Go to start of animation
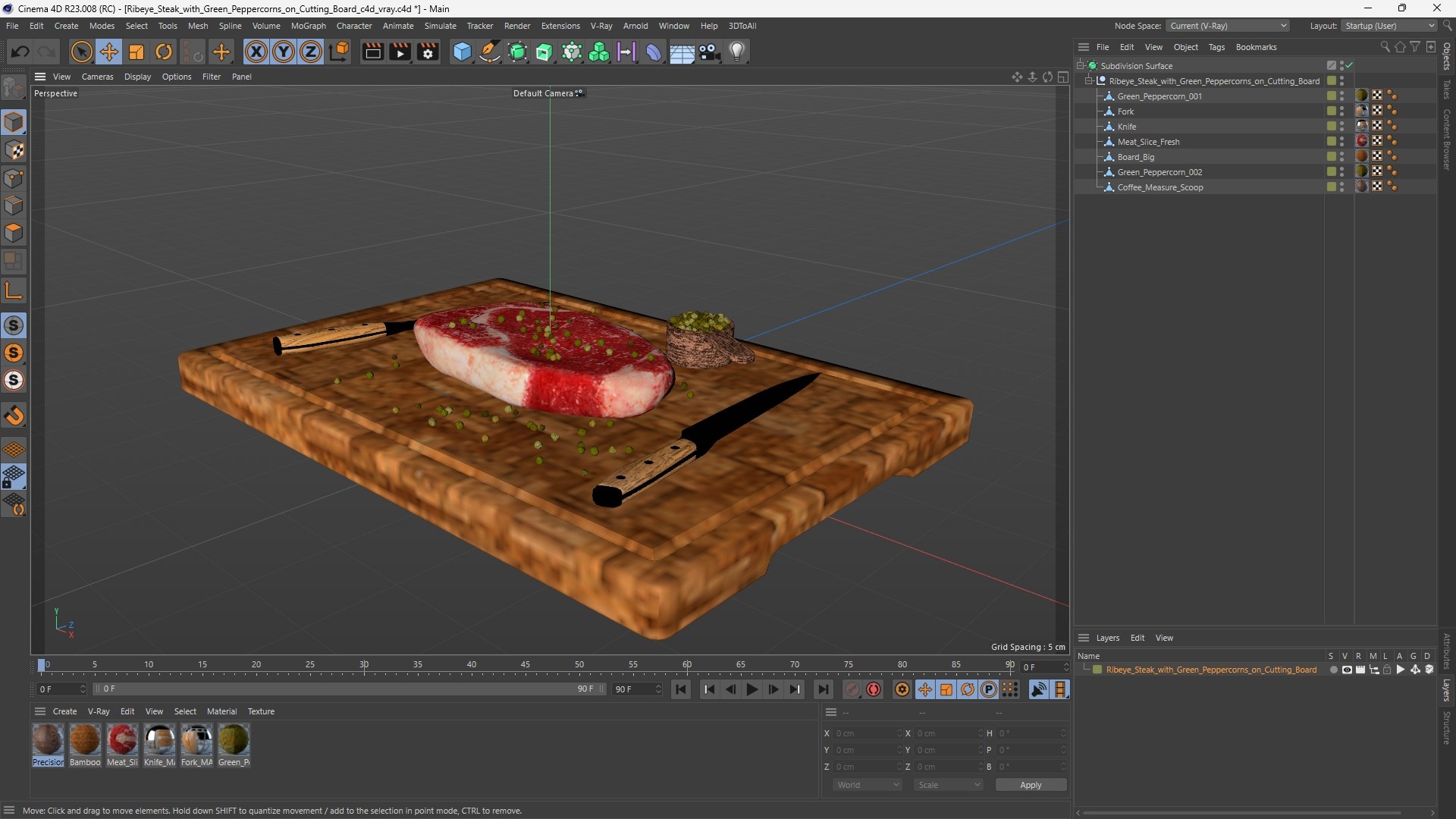The width and height of the screenshot is (1456, 819). 681,689
